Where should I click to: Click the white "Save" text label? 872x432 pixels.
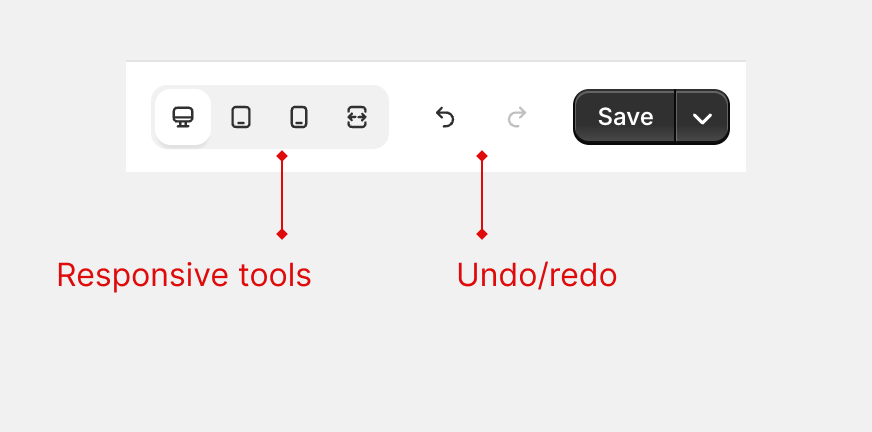pos(625,117)
